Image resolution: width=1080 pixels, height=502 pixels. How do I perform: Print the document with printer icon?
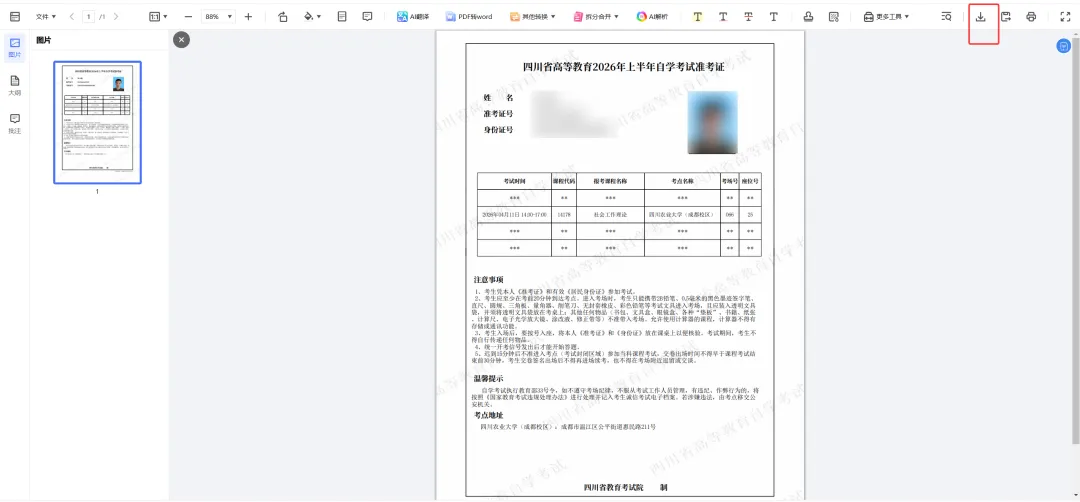click(1031, 17)
